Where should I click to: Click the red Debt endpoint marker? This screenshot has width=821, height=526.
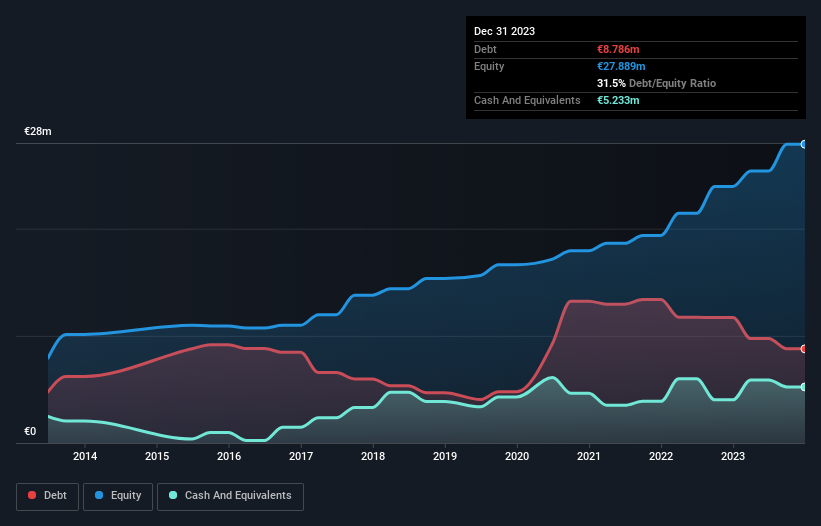point(804,349)
